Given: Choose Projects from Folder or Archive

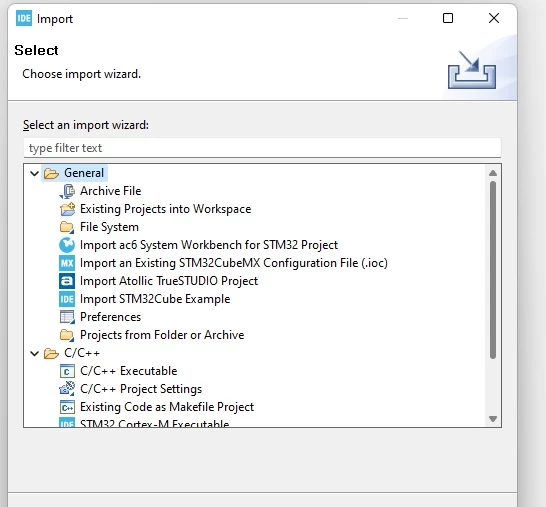Looking at the screenshot, I should point(162,335).
